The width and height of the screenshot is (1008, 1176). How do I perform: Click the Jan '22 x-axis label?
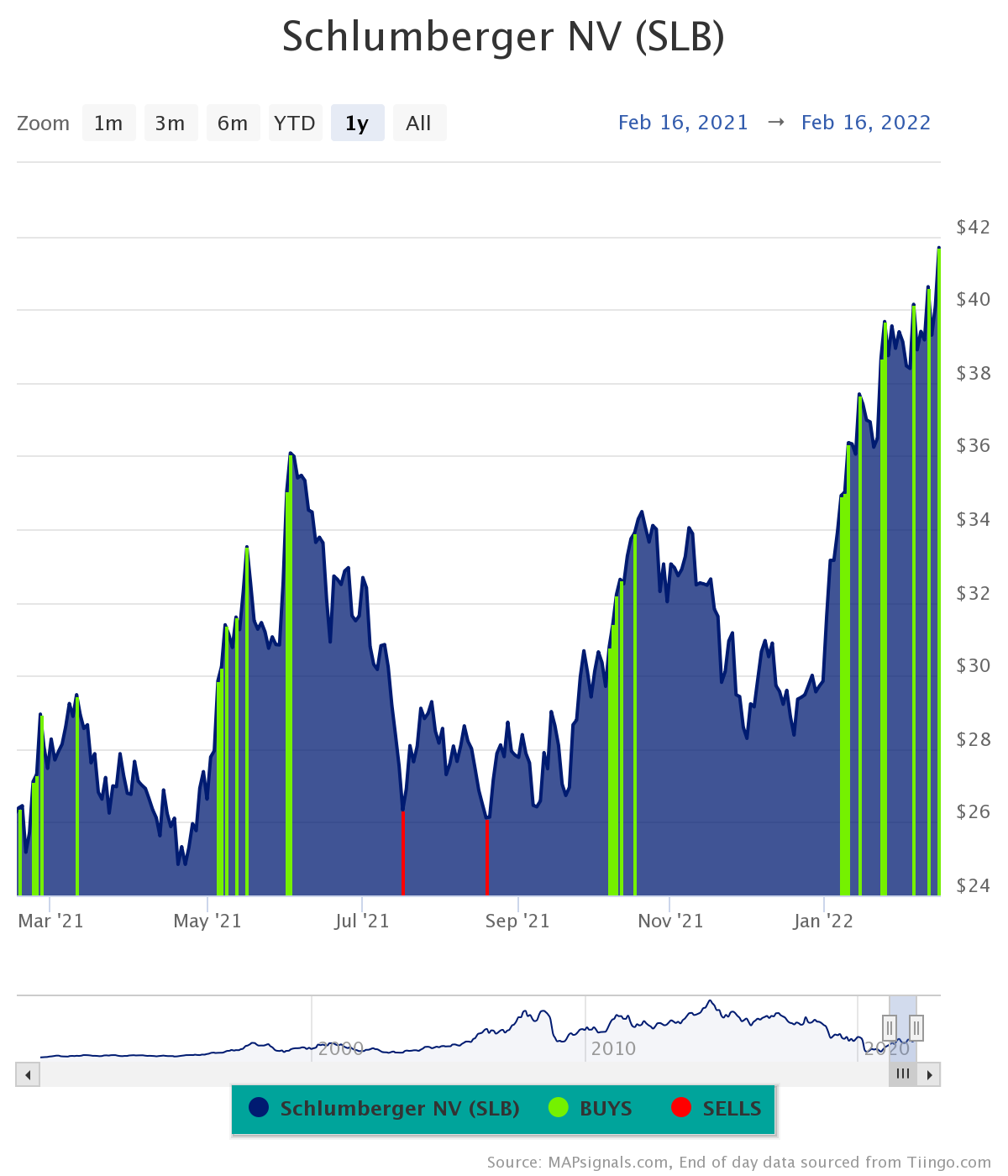click(823, 921)
